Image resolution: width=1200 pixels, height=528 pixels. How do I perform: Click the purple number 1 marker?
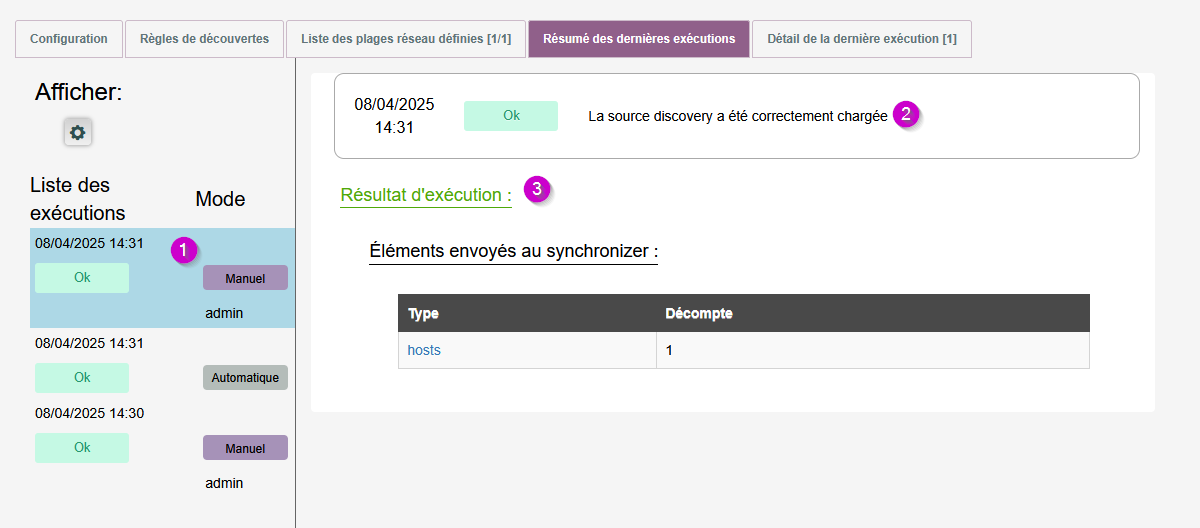coord(184,250)
